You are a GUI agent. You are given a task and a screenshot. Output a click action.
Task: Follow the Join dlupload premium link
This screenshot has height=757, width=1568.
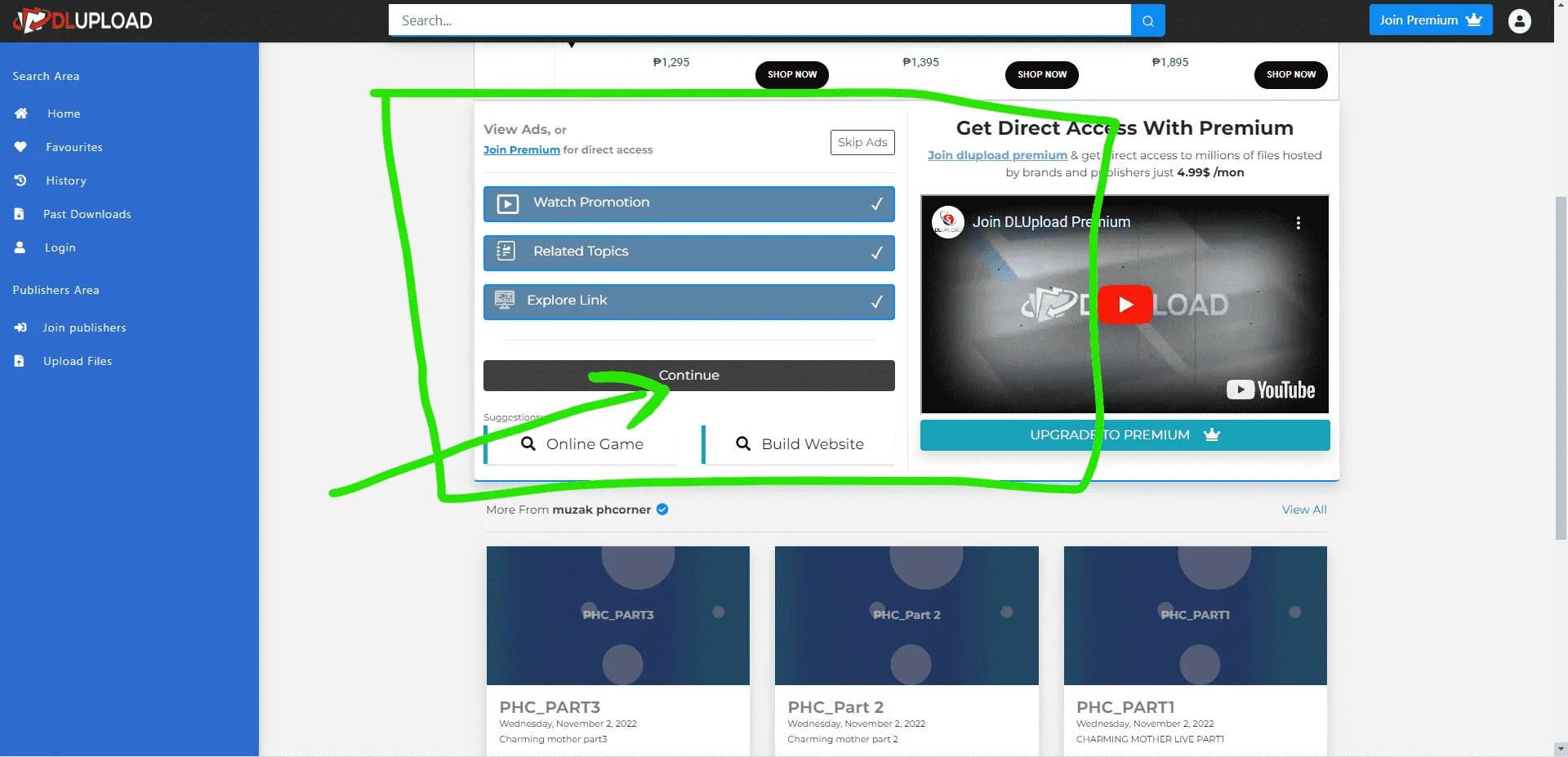point(997,155)
